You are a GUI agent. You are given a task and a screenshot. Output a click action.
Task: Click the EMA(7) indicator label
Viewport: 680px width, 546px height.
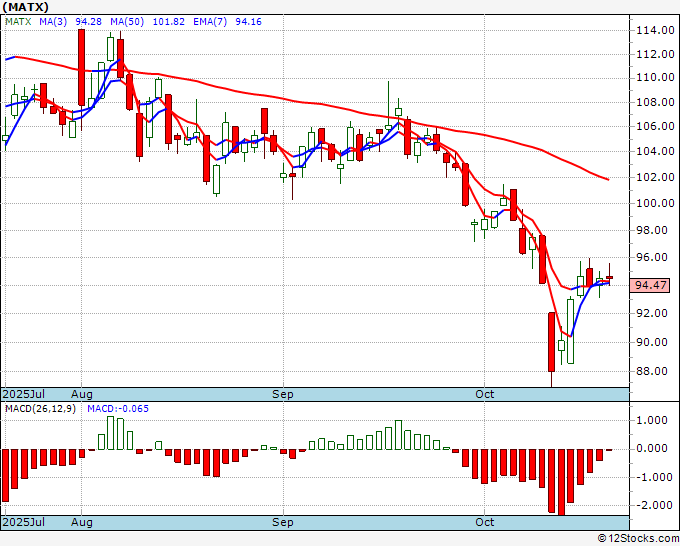point(210,22)
